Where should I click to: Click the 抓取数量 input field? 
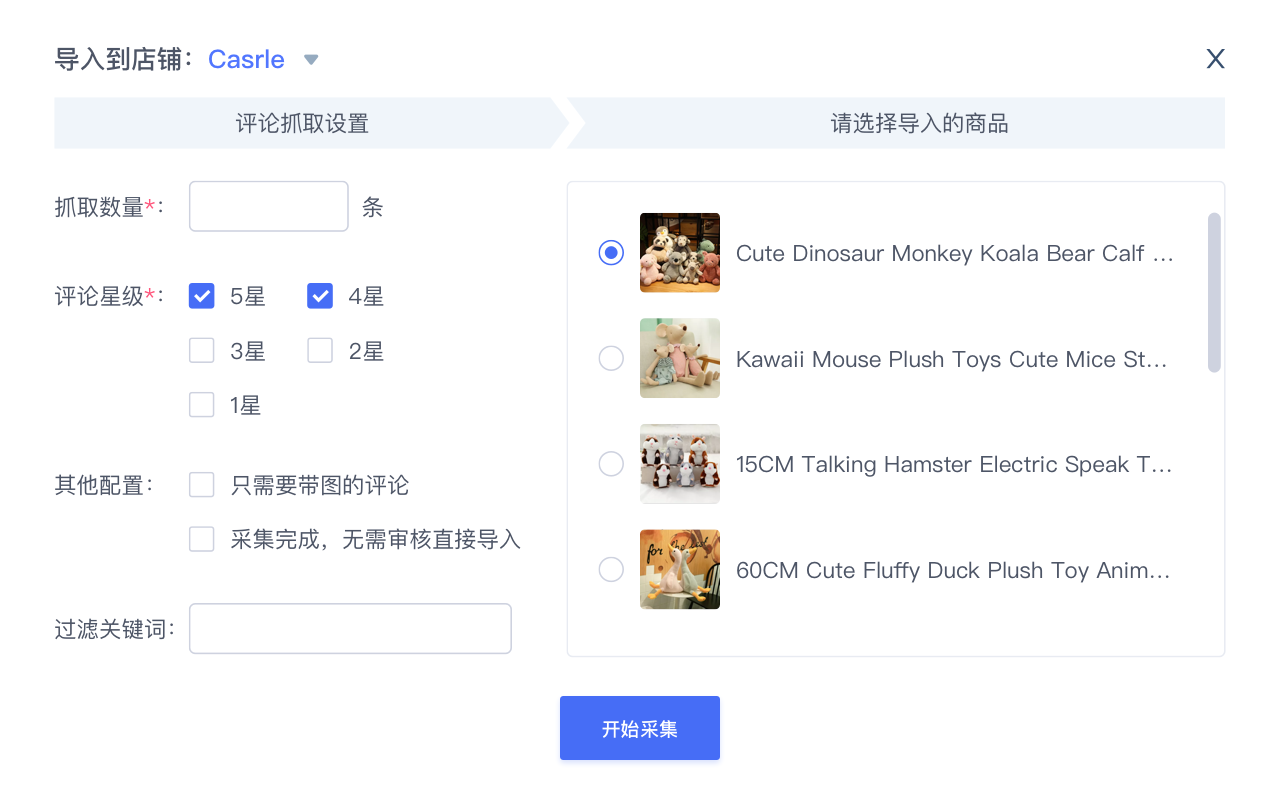coord(268,206)
